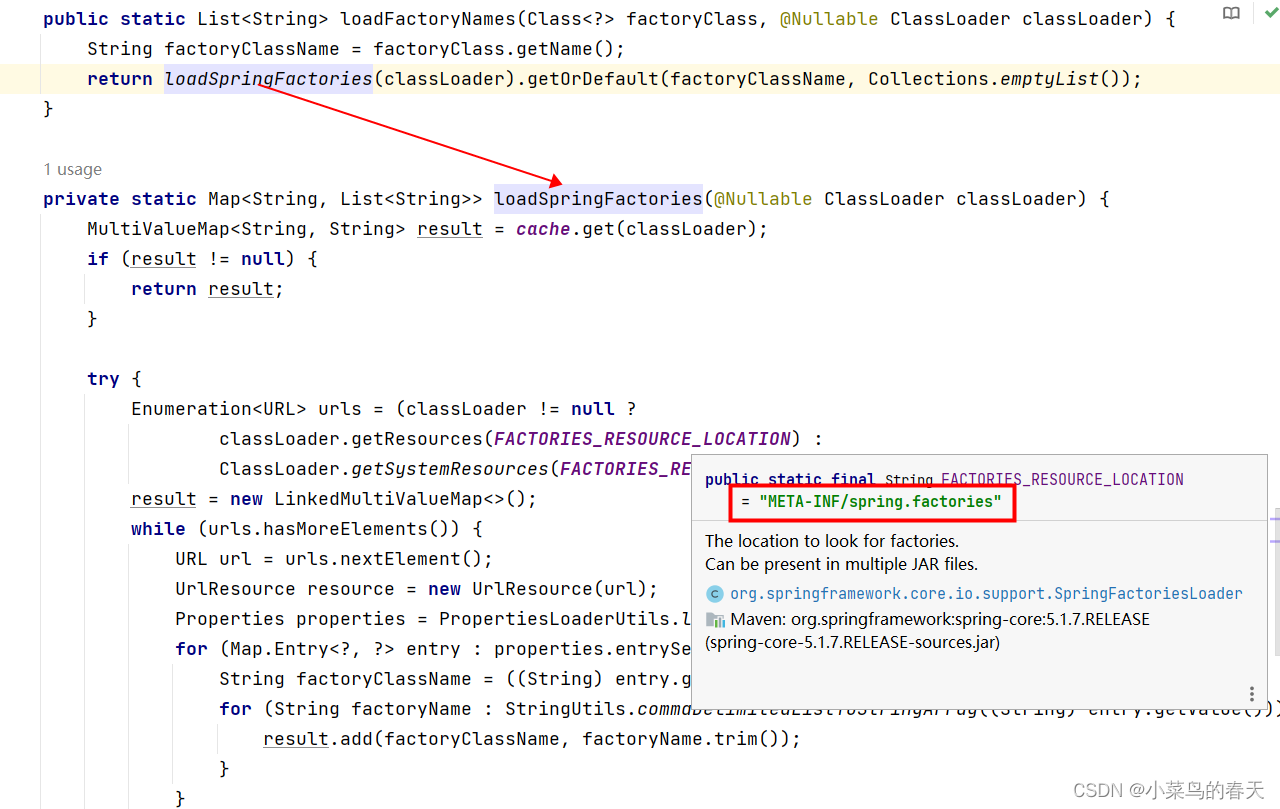This screenshot has height=809, width=1280.
Task: Click Maven: org.springframework:spring-core:5.1.7.RELEASE text
Action: pyautogui.click(x=940, y=620)
